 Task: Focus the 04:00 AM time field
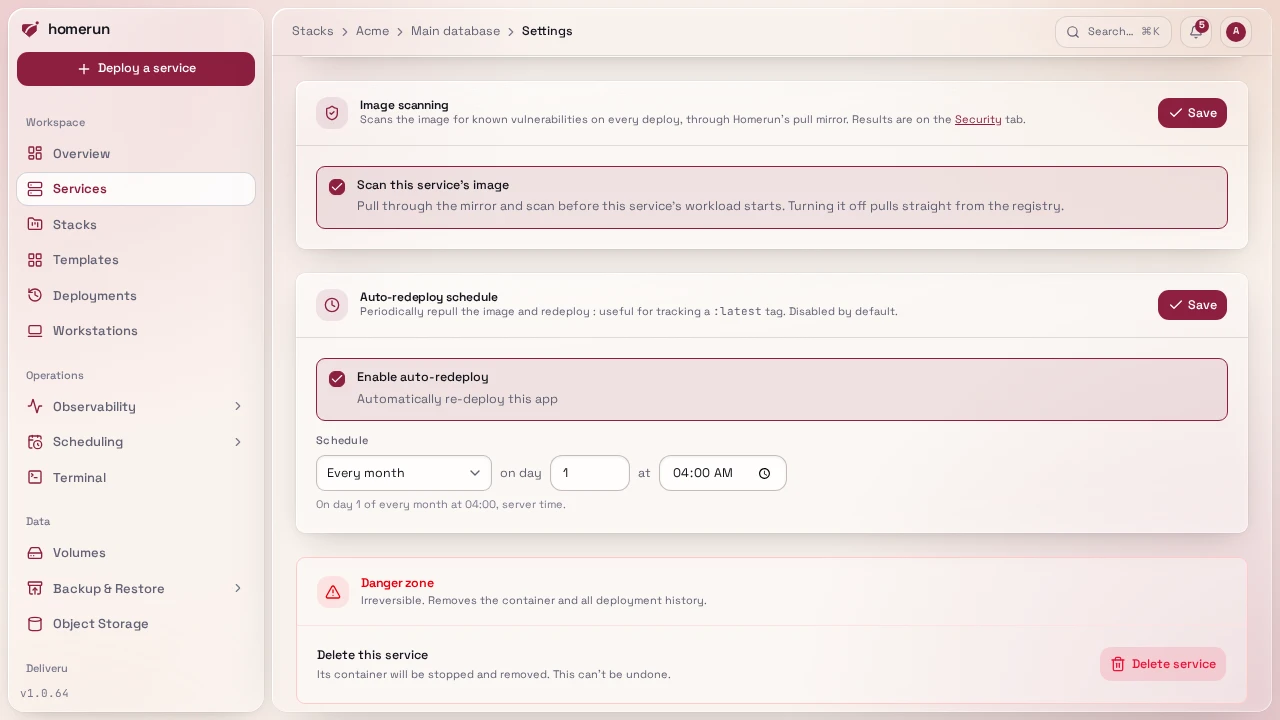(723, 473)
